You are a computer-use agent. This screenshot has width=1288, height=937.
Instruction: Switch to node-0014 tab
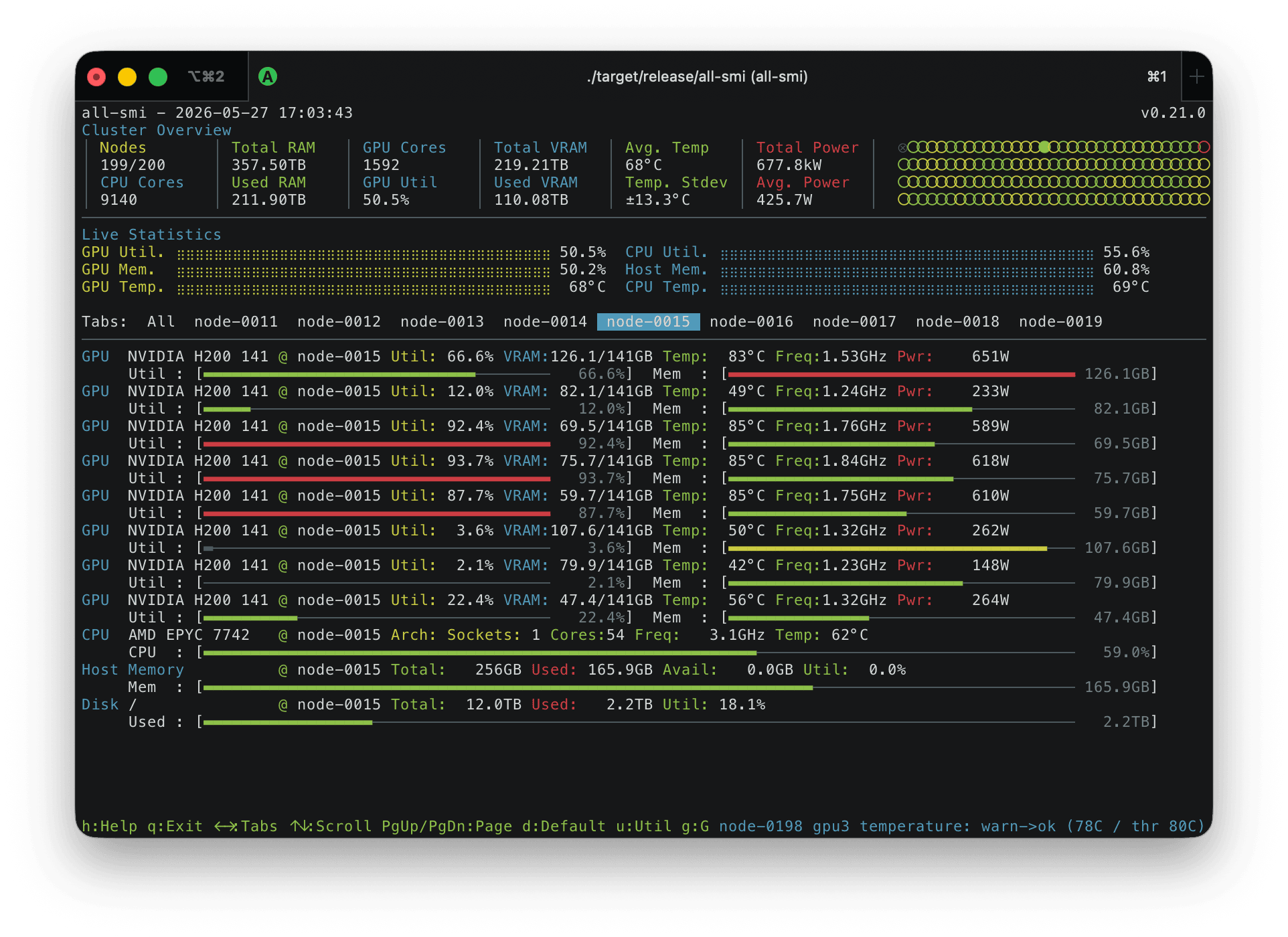pyautogui.click(x=546, y=322)
